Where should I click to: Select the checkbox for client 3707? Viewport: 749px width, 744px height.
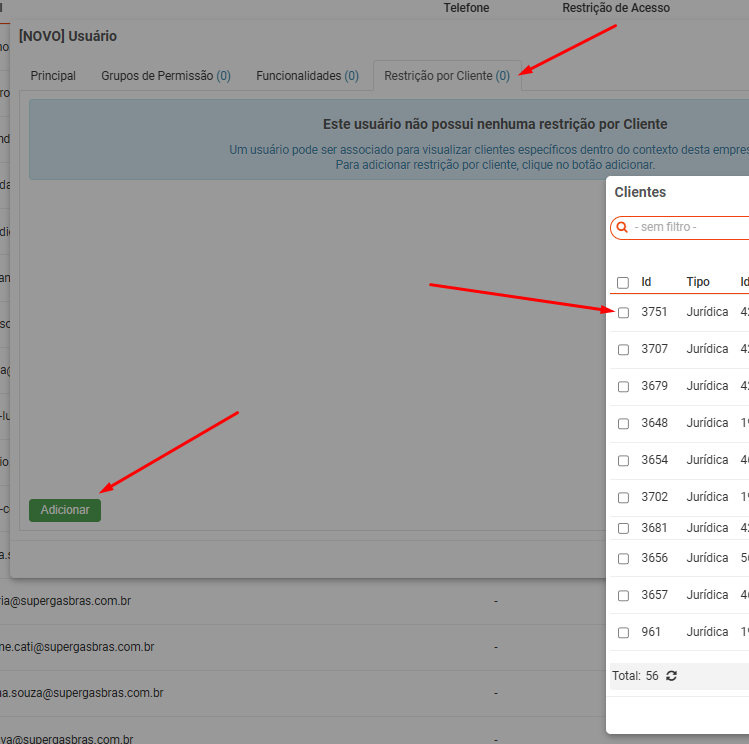[623, 350]
